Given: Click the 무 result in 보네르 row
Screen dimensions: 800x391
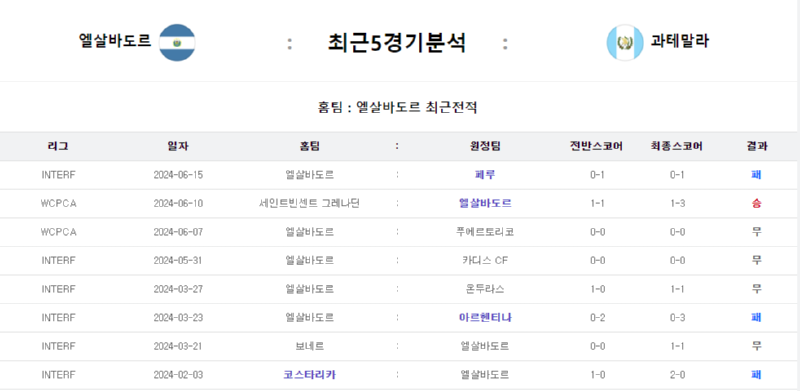Looking at the screenshot, I should [x=756, y=347].
